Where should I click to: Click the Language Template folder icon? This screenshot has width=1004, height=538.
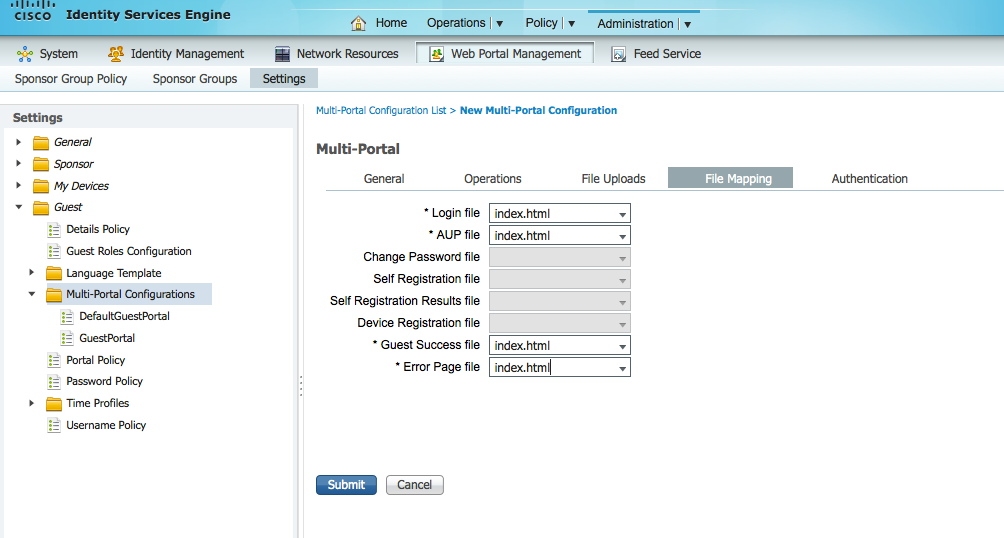click(x=54, y=273)
